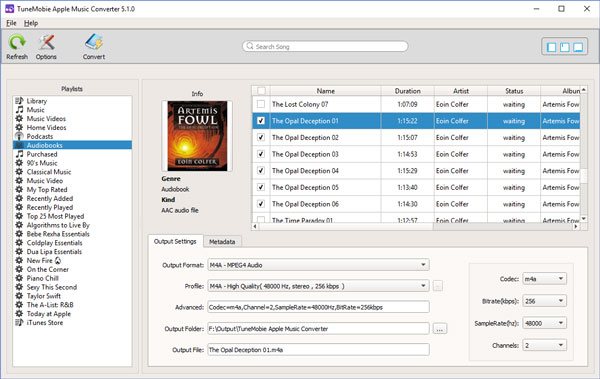Open the Library playlist
Image resolution: width=600 pixels, height=379 pixels.
(37, 101)
